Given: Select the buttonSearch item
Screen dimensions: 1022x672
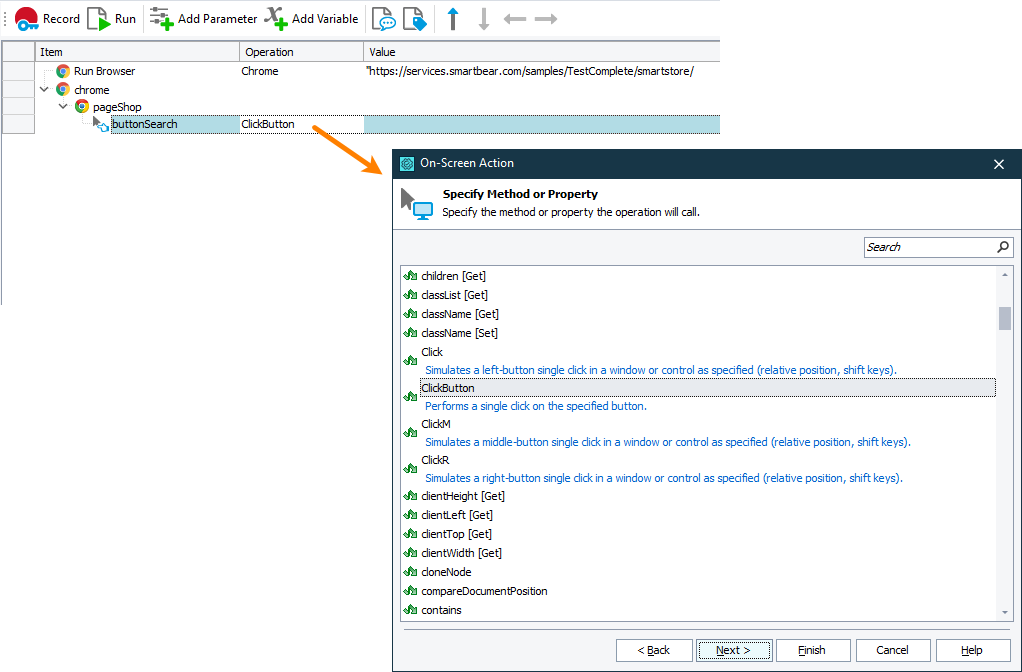Looking at the screenshot, I should point(144,124).
